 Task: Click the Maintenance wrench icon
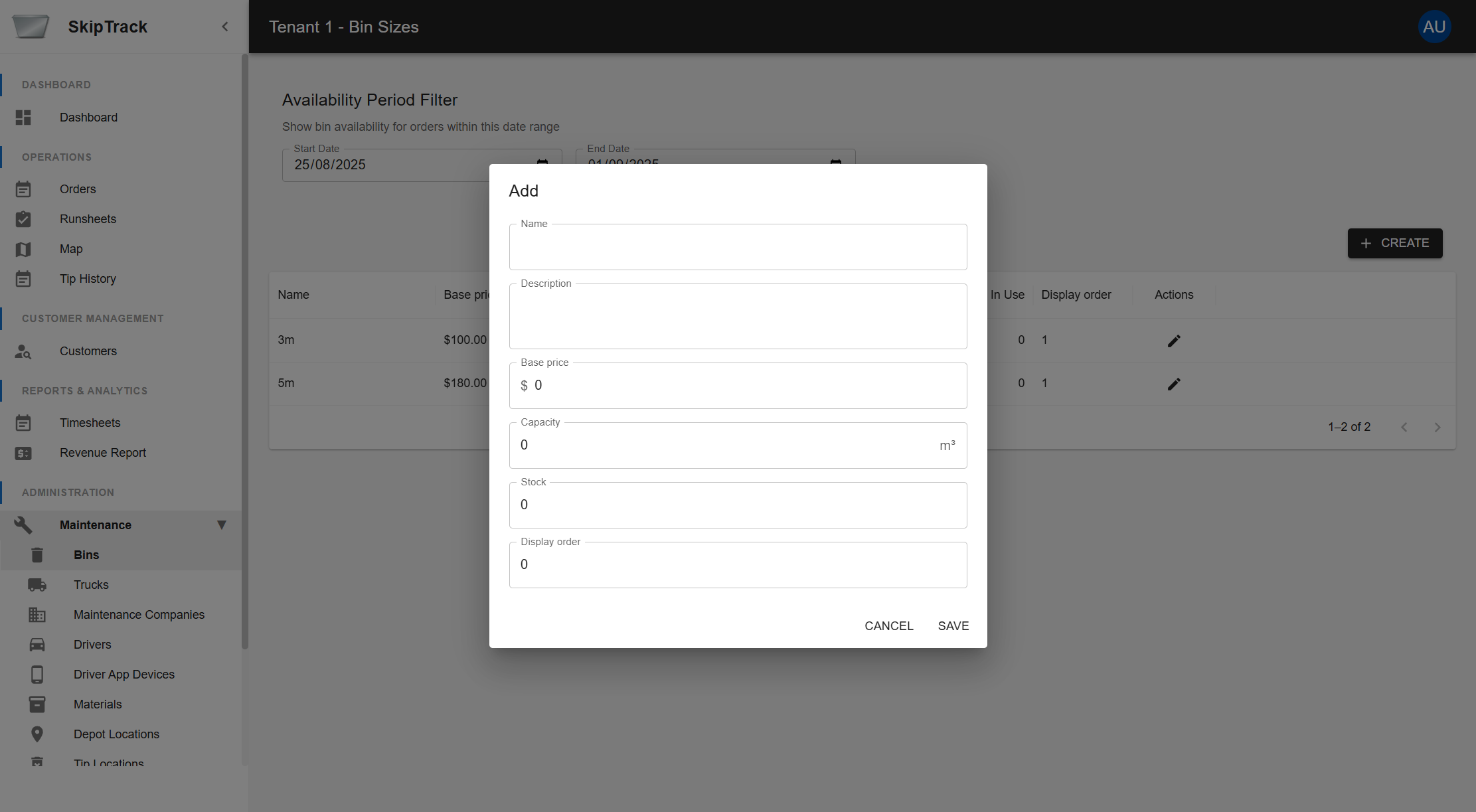point(23,525)
